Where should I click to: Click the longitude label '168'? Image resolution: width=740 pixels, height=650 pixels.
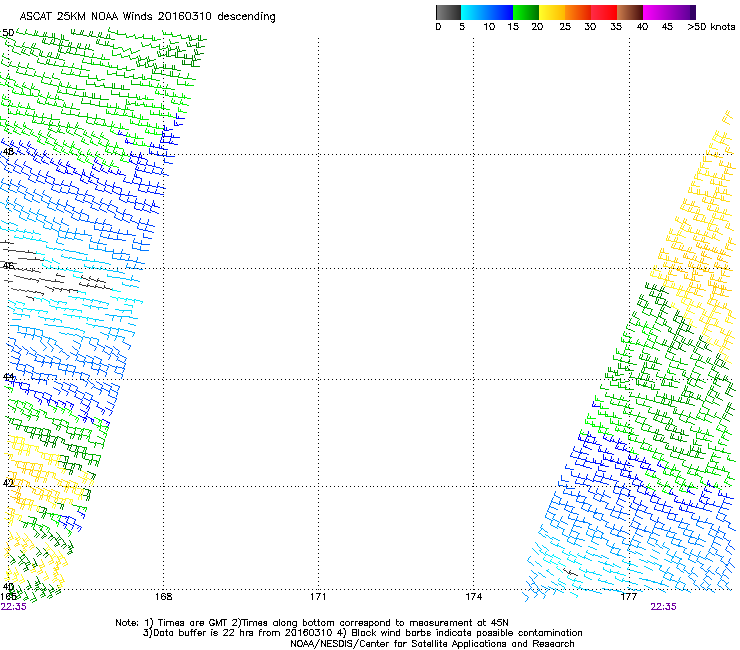(163, 597)
